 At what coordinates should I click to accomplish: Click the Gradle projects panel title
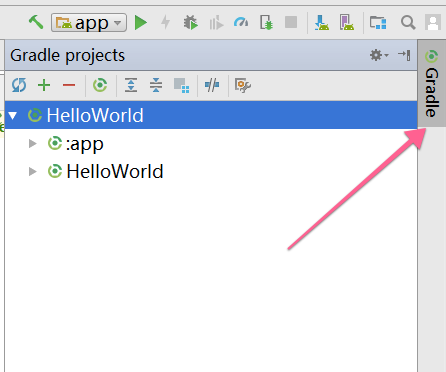[x=67, y=55]
